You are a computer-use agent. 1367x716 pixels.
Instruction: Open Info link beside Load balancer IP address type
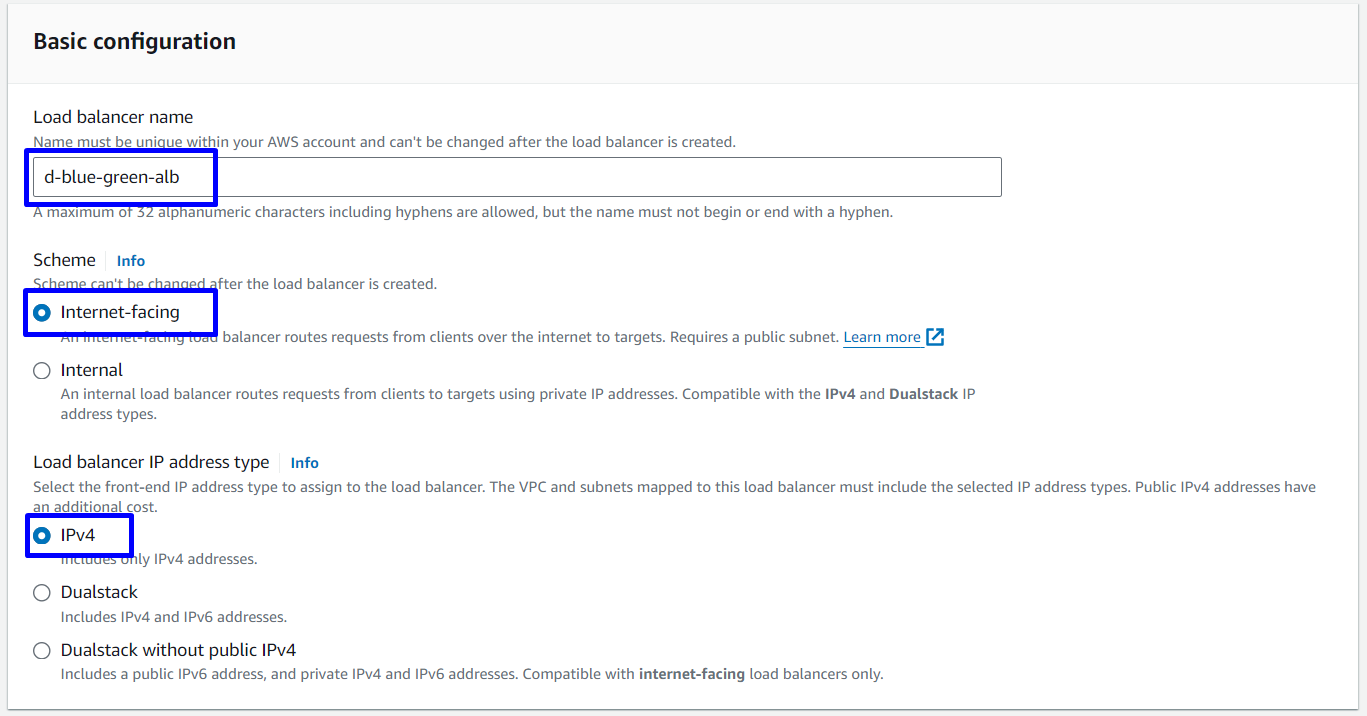(x=304, y=463)
